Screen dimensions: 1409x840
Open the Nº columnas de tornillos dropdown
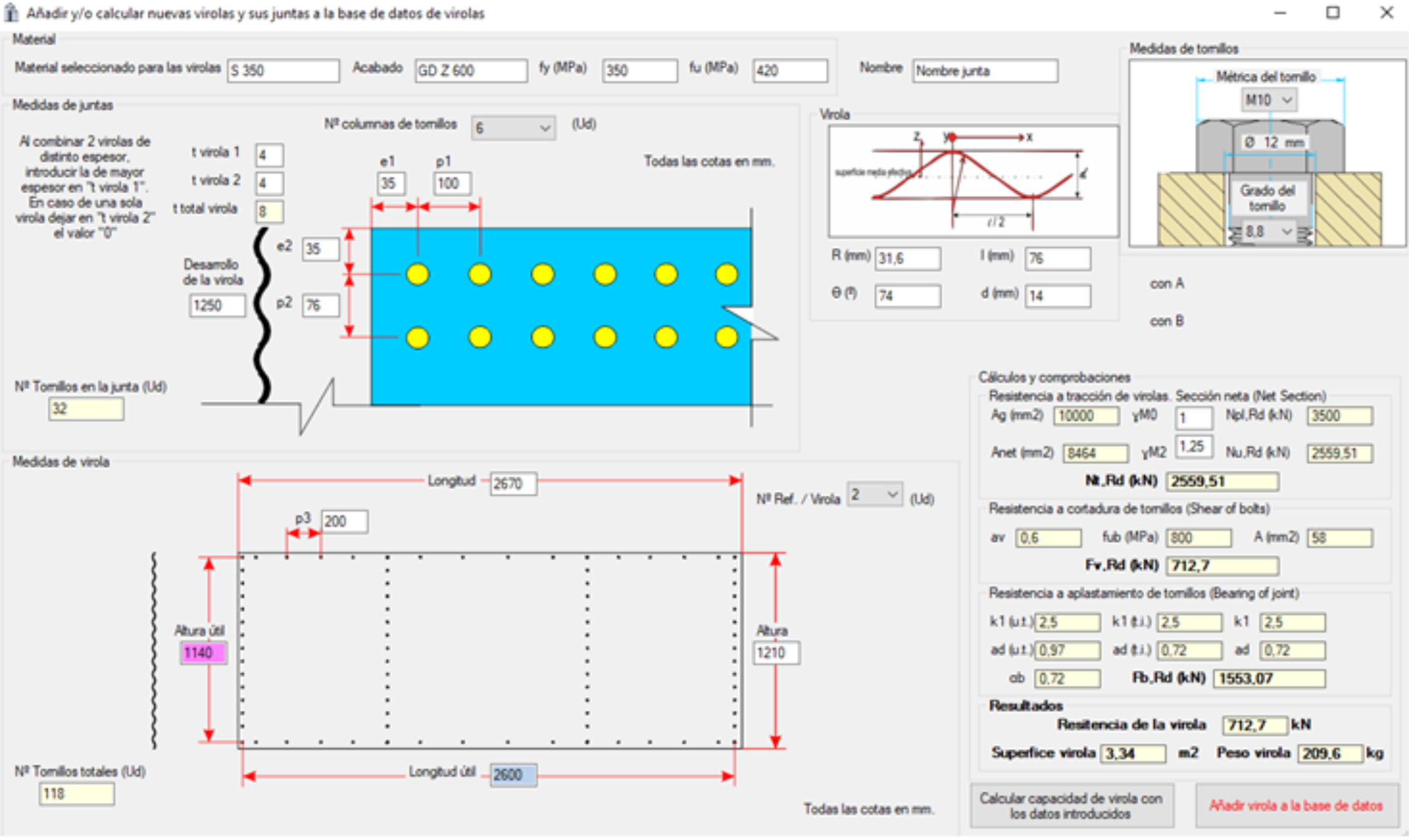[513, 128]
